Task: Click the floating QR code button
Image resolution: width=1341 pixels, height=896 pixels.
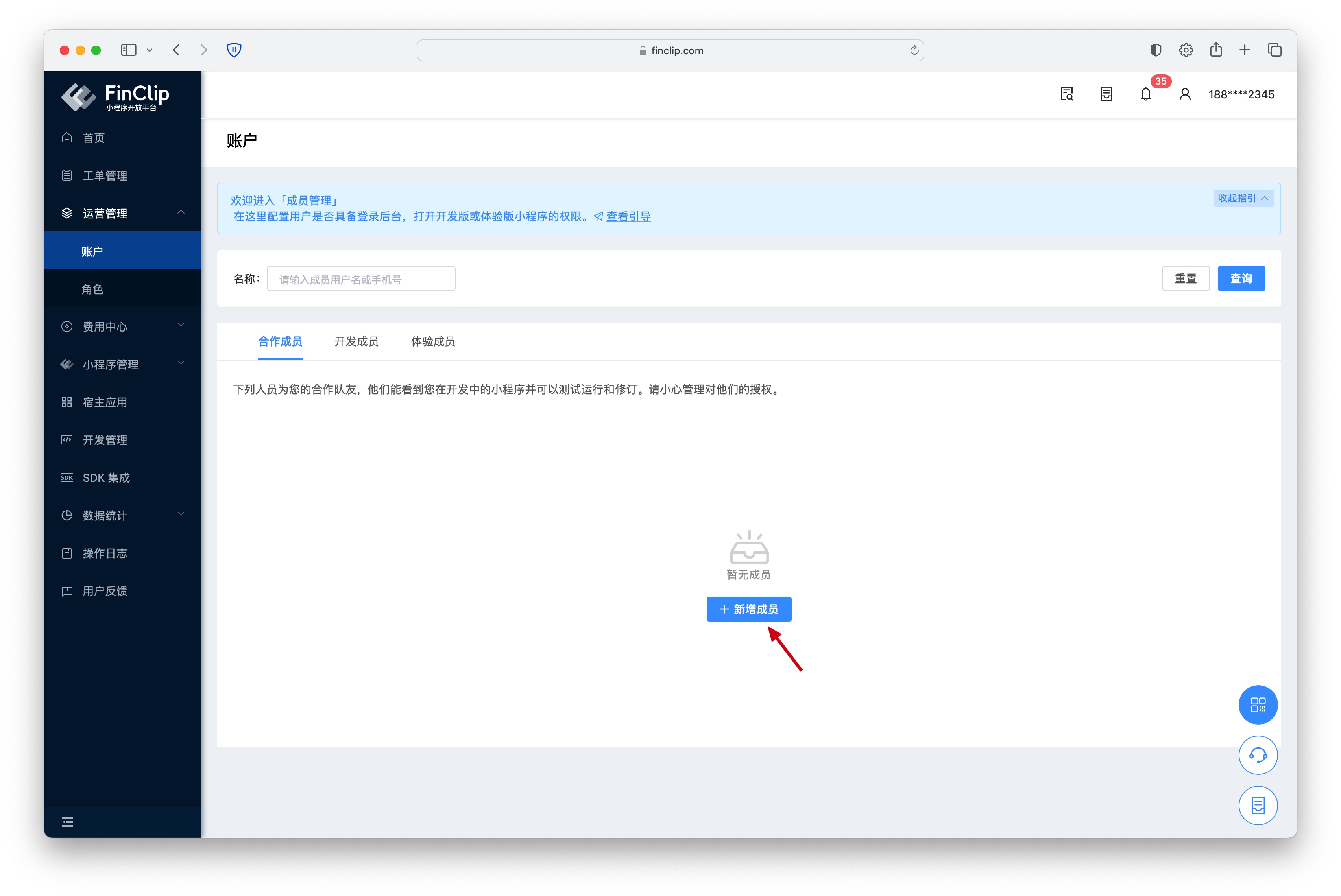Action: pyautogui.click(x=1258, y=704)
